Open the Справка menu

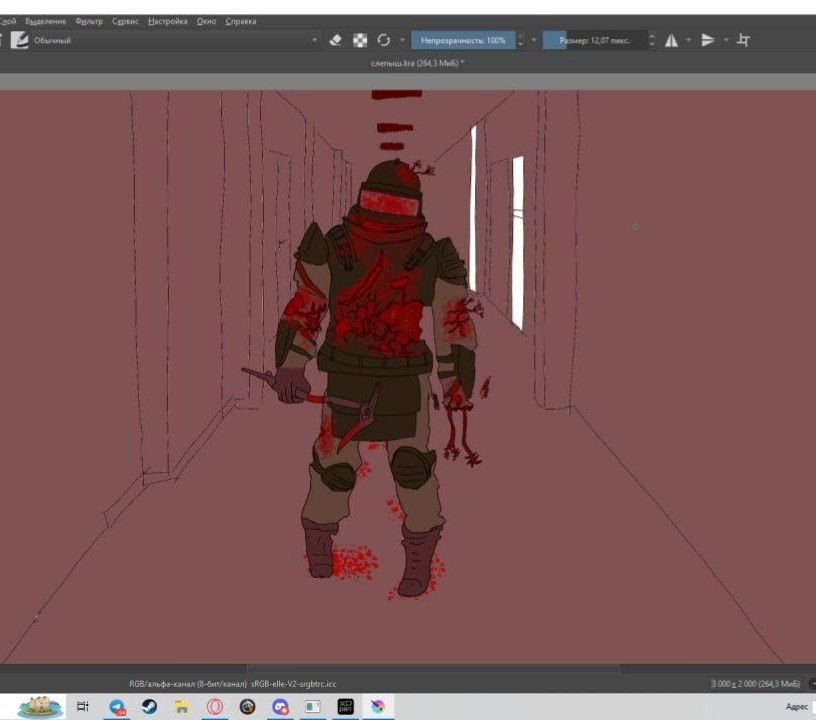coord(241,21)
